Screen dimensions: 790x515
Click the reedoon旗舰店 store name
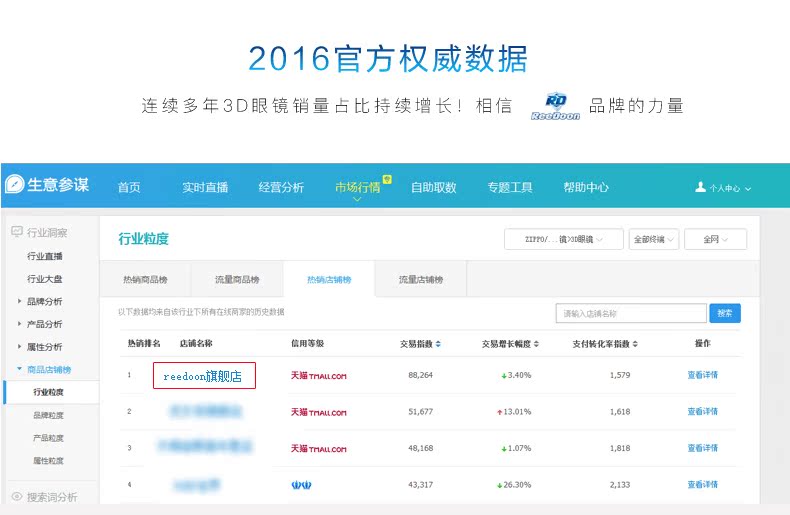(x=203, y=376)
